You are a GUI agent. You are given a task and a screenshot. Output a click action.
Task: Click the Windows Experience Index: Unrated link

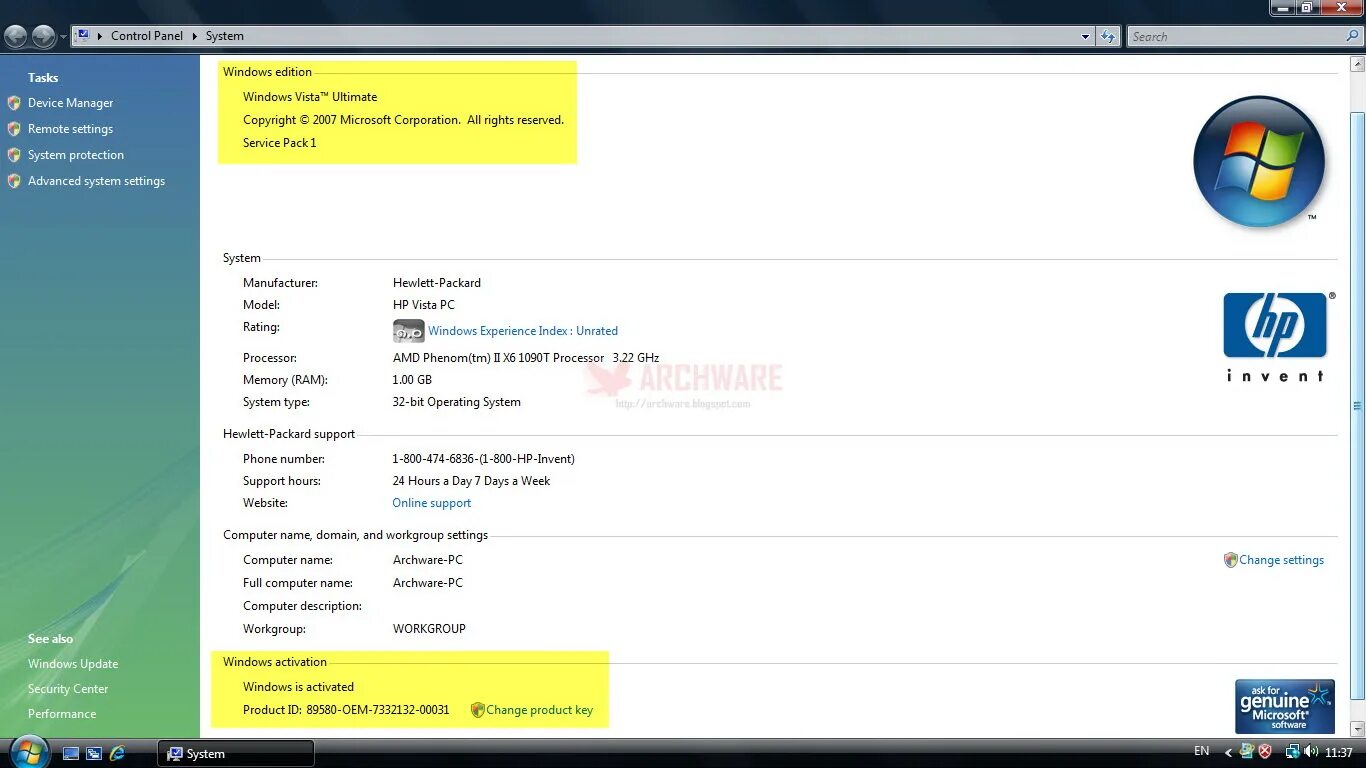[x=523, y=331]
